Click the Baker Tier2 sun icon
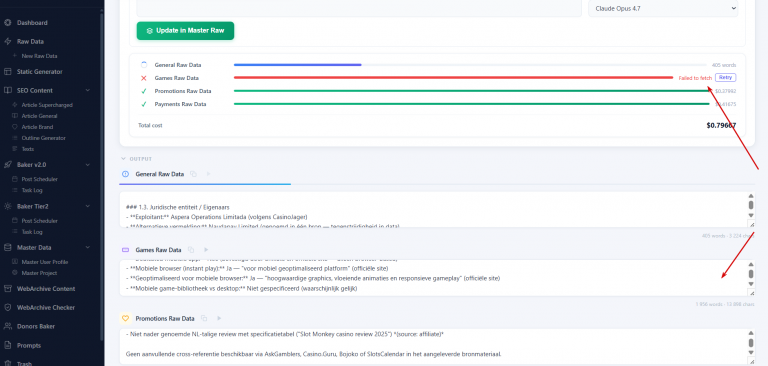This screenshot has height=366, width=768. [7, 206]
